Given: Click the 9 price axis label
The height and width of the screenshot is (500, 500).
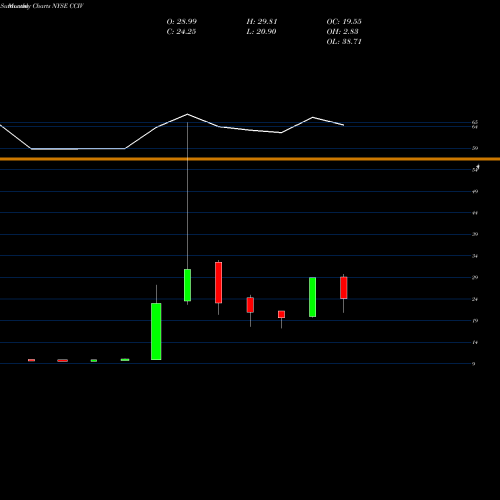Looking at the screenshot, I should tap(473, 364).
